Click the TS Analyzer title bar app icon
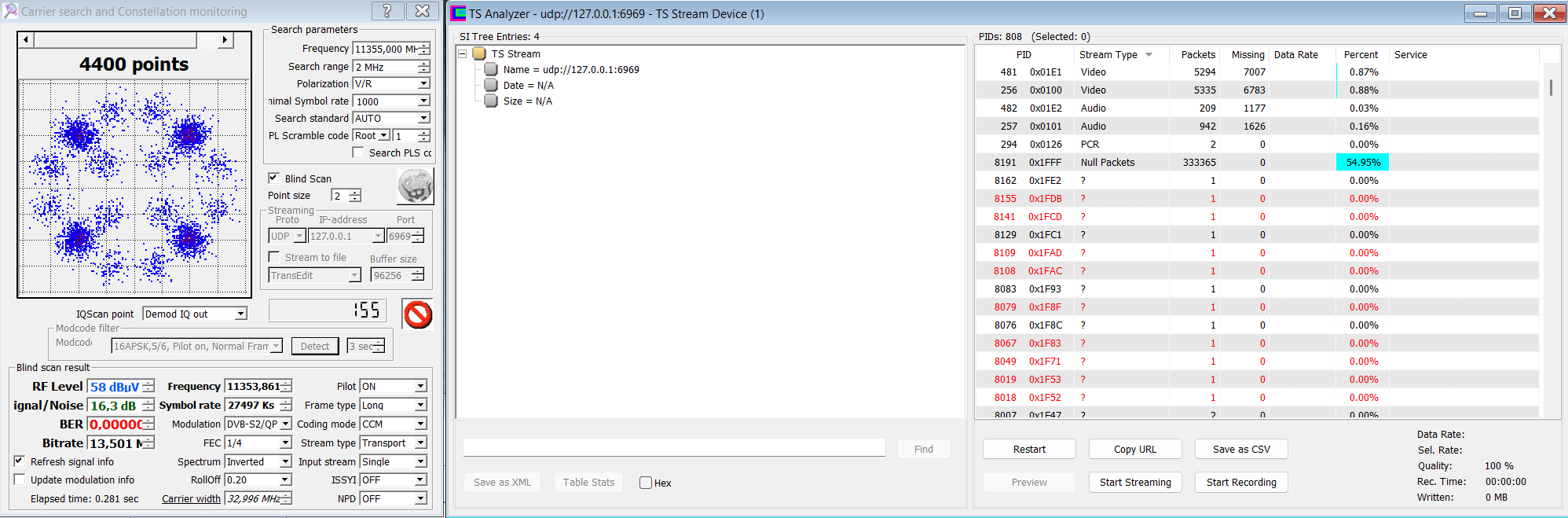 pyautogui.click(x=458, y=13)
